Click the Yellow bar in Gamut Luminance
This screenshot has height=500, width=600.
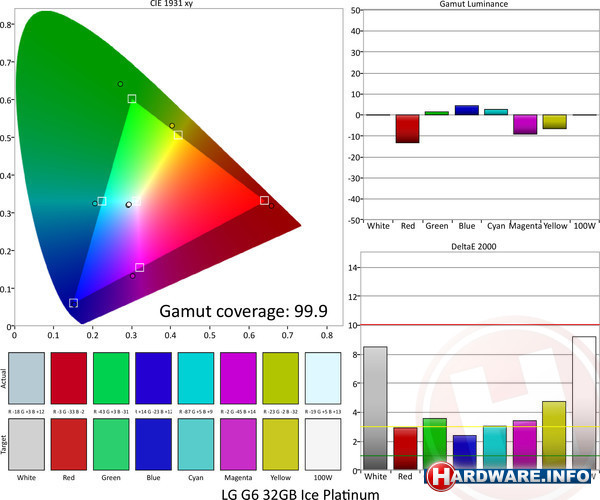[555, 122]
